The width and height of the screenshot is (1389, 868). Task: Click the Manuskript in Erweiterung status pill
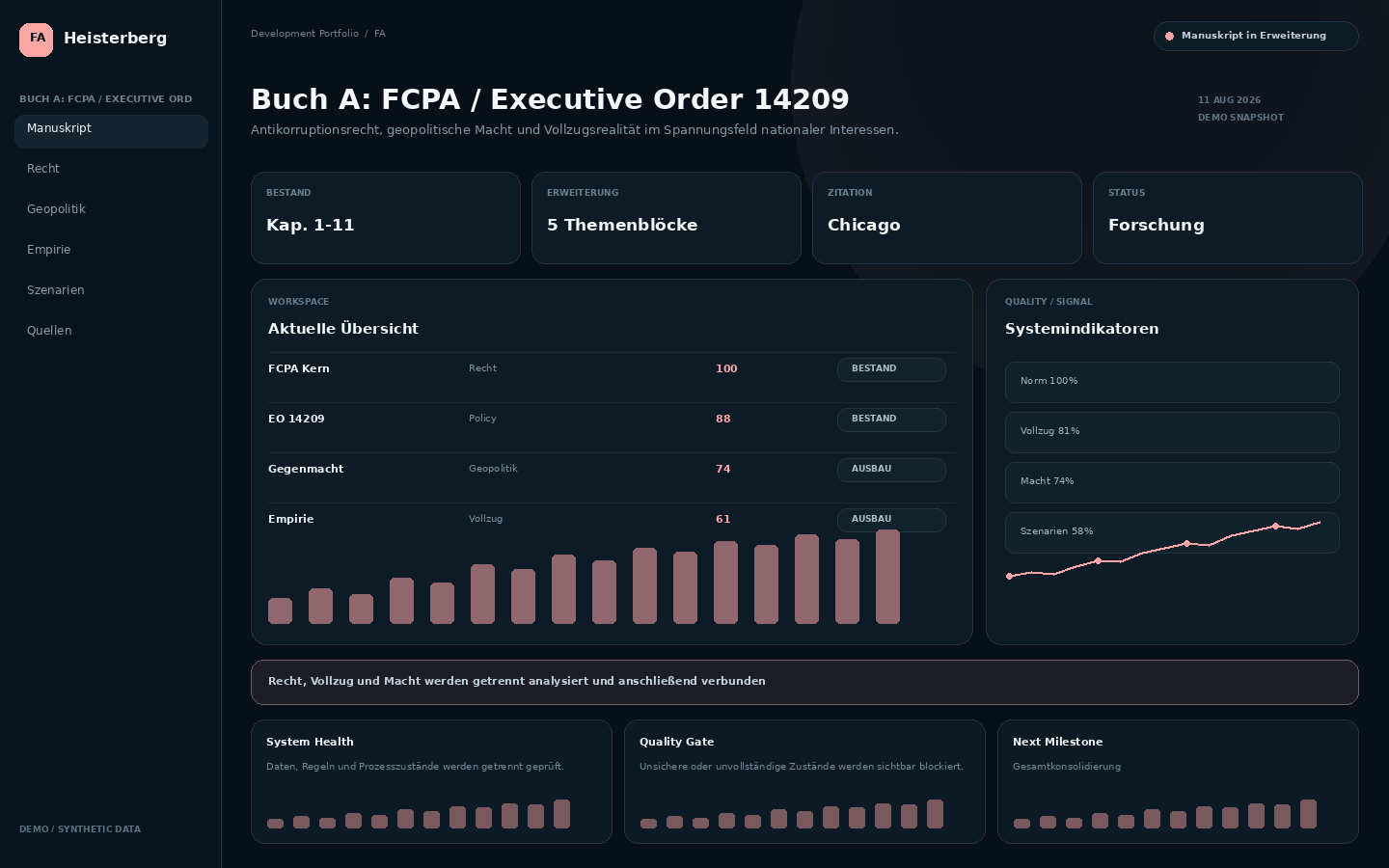coord(1256,36)
